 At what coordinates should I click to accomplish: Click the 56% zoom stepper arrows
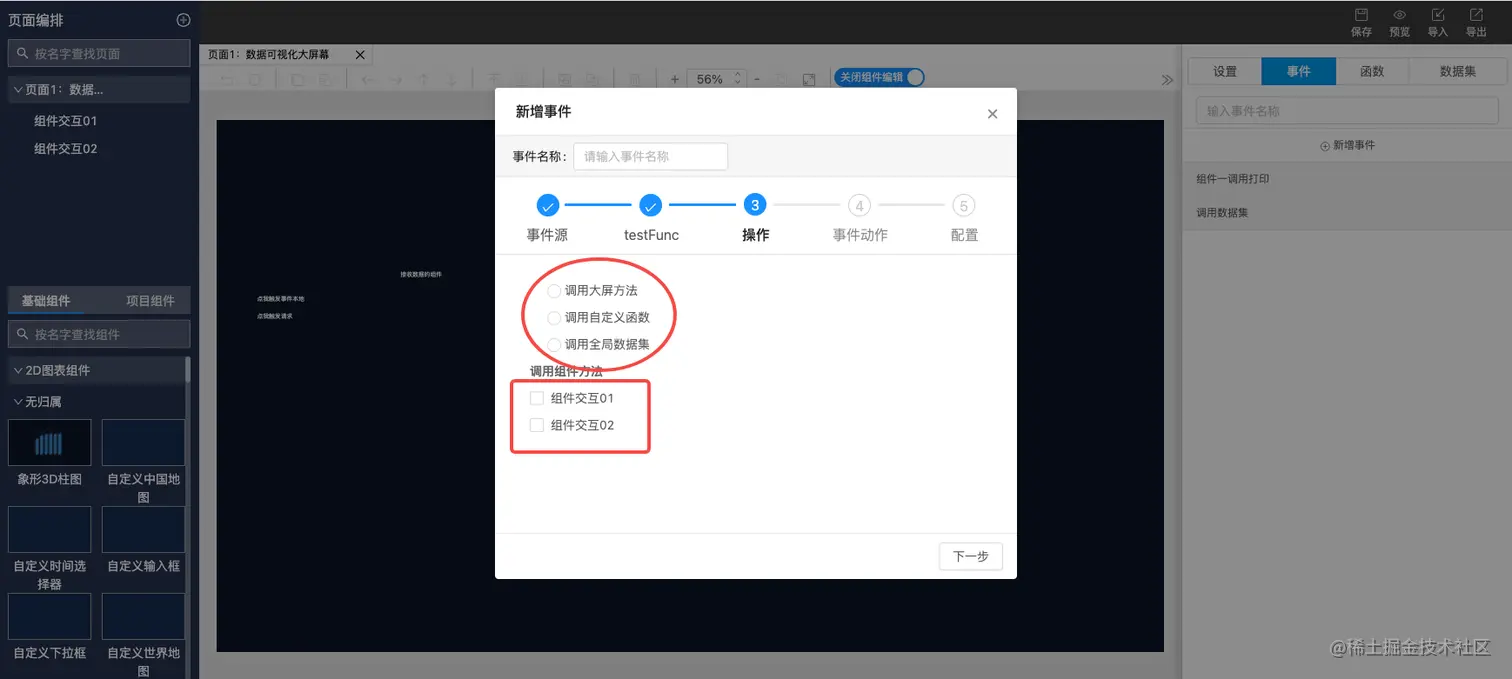(x=738, y=79)
